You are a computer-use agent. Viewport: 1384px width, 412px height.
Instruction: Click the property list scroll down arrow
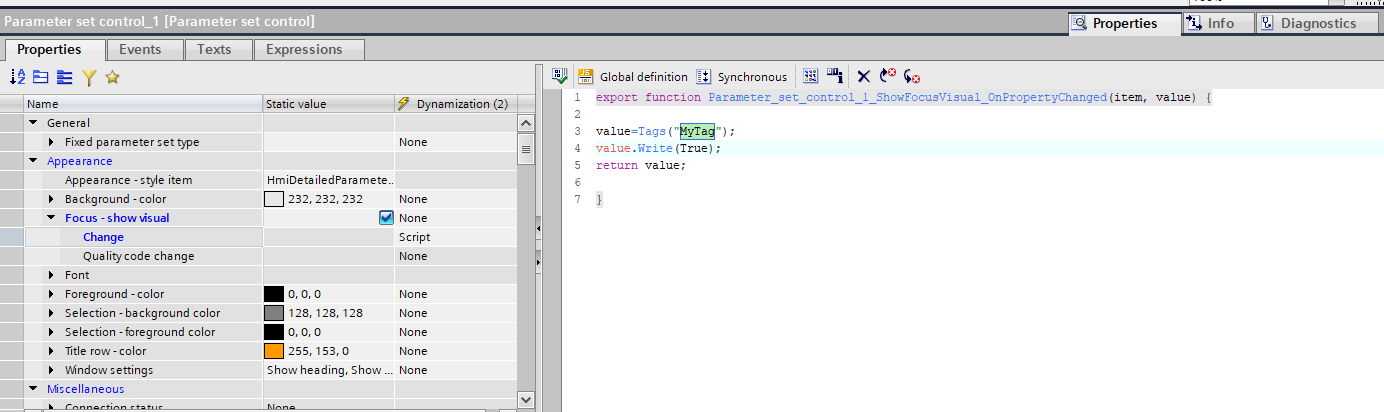pos(526,399)
